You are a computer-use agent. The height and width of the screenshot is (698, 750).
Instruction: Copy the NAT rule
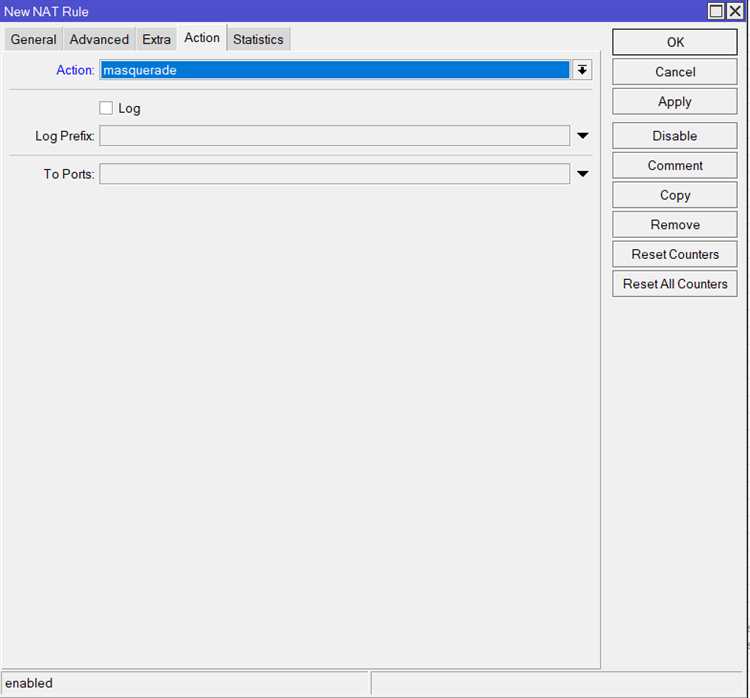point(674,195)
